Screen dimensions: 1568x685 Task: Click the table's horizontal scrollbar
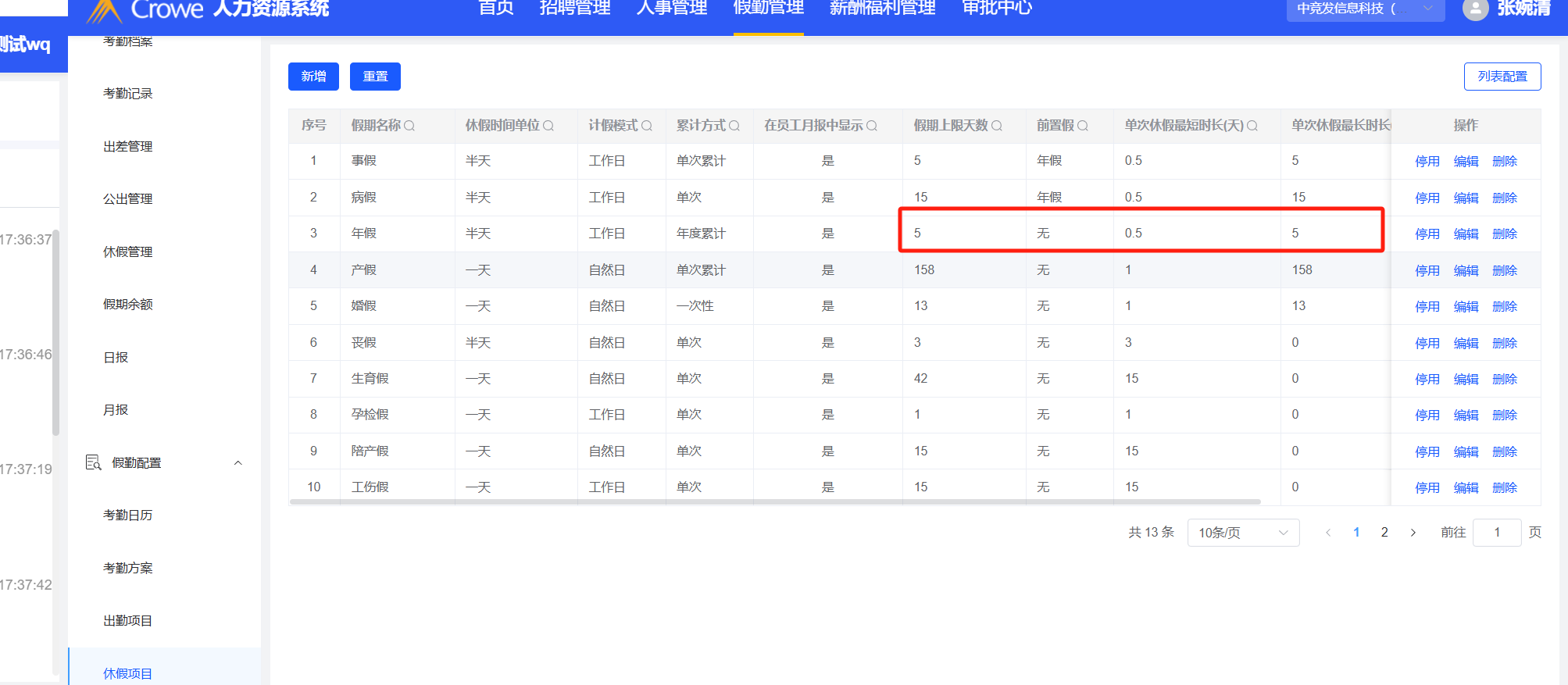coord(773,501)
